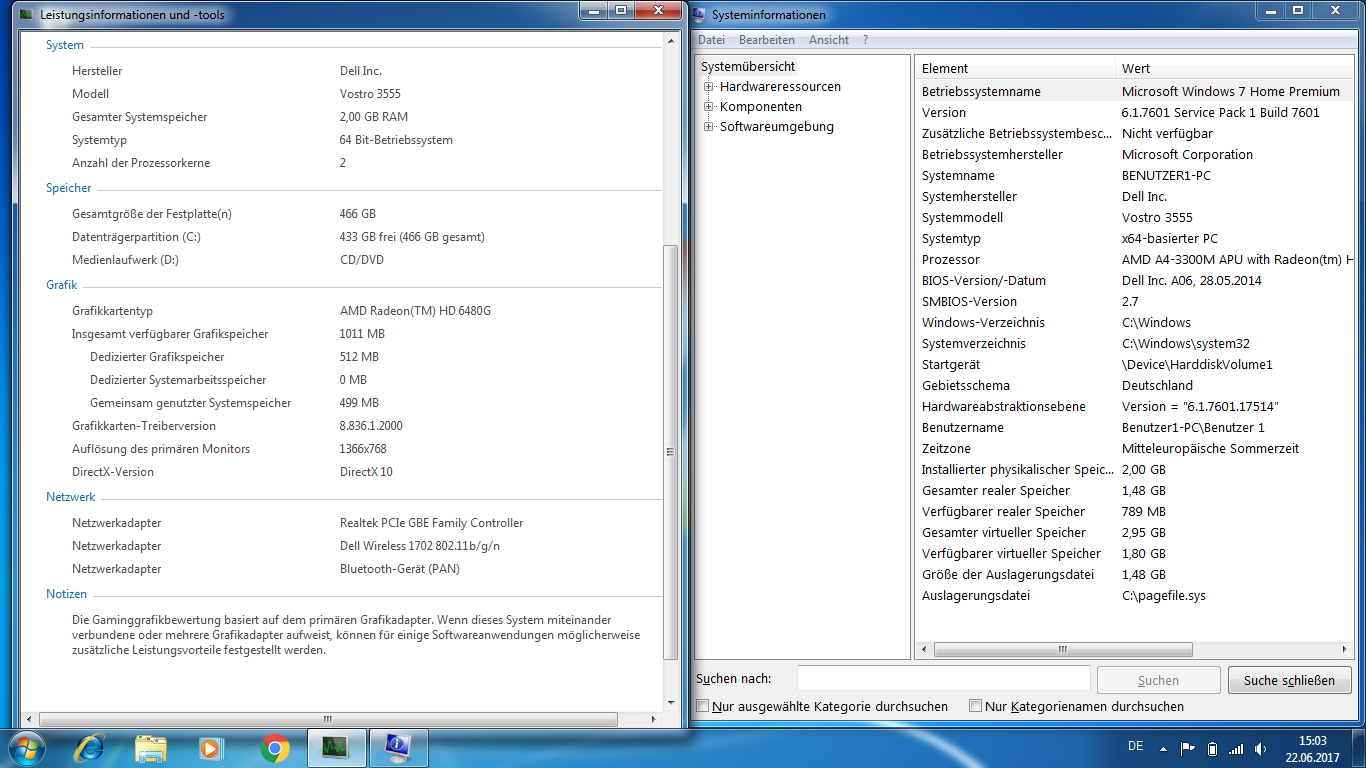1366x768 pixels.
Task: Maximize the Systeminformationen window
Action: pyautogui.click(x=1297, y=10)
